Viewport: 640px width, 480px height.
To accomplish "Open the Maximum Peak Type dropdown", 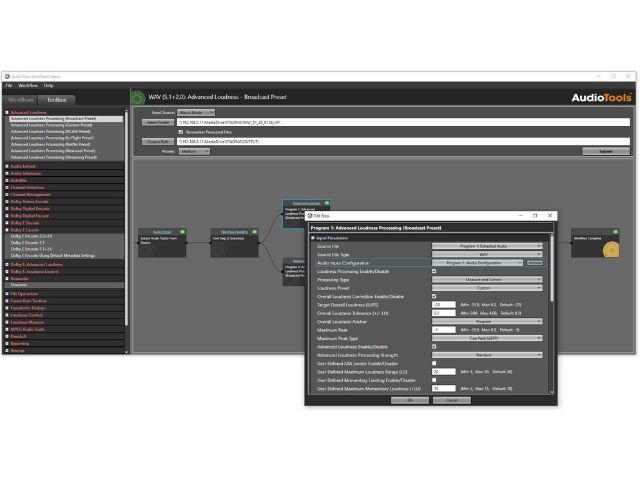I will pos(487,338).
